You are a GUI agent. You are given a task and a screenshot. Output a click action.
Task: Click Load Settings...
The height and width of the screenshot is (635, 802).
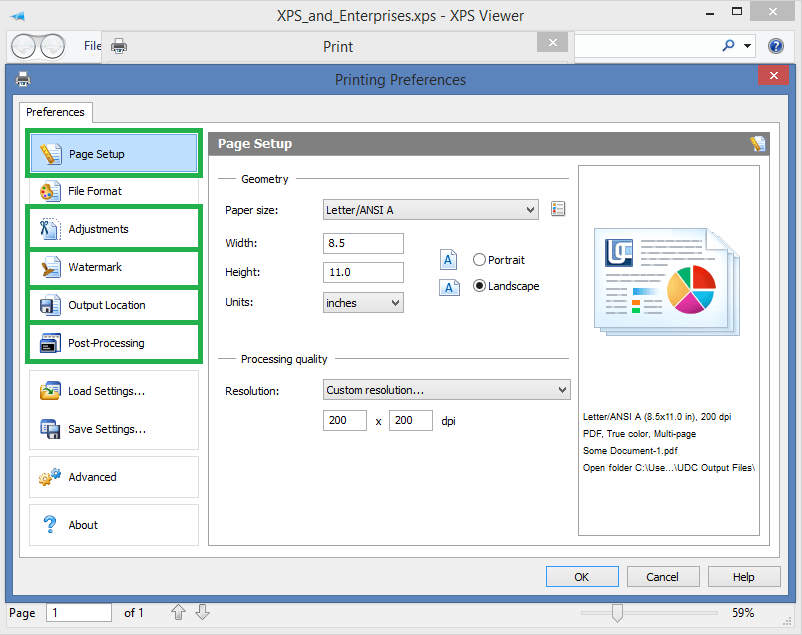click(x=114, y=391)
